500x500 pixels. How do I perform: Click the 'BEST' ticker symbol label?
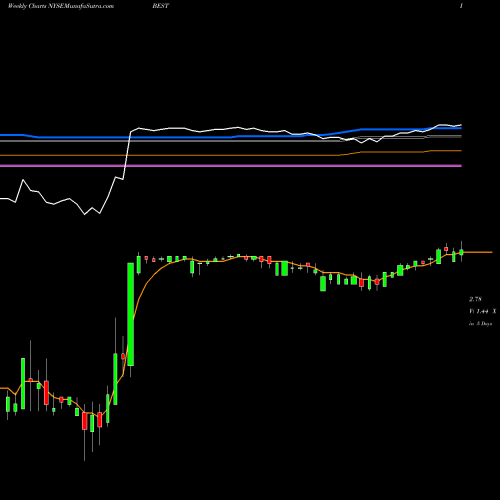point(161,6)
